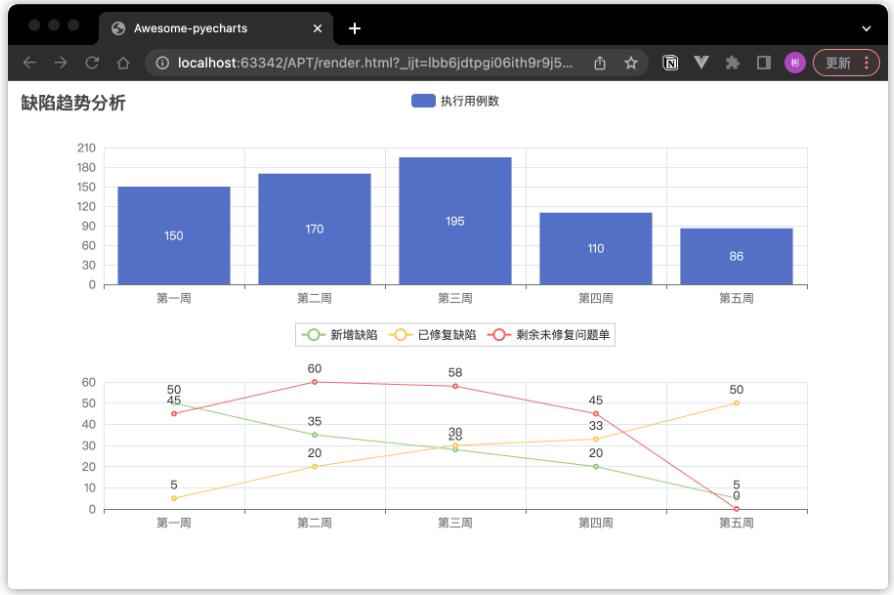This screenshot has height=595, width=894.
Task: Open the Notion extension icon
Action: tap(670, 62)
